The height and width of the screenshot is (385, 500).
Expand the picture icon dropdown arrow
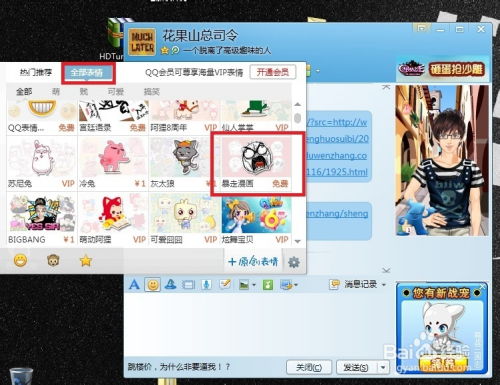click(x=254, y=285)
